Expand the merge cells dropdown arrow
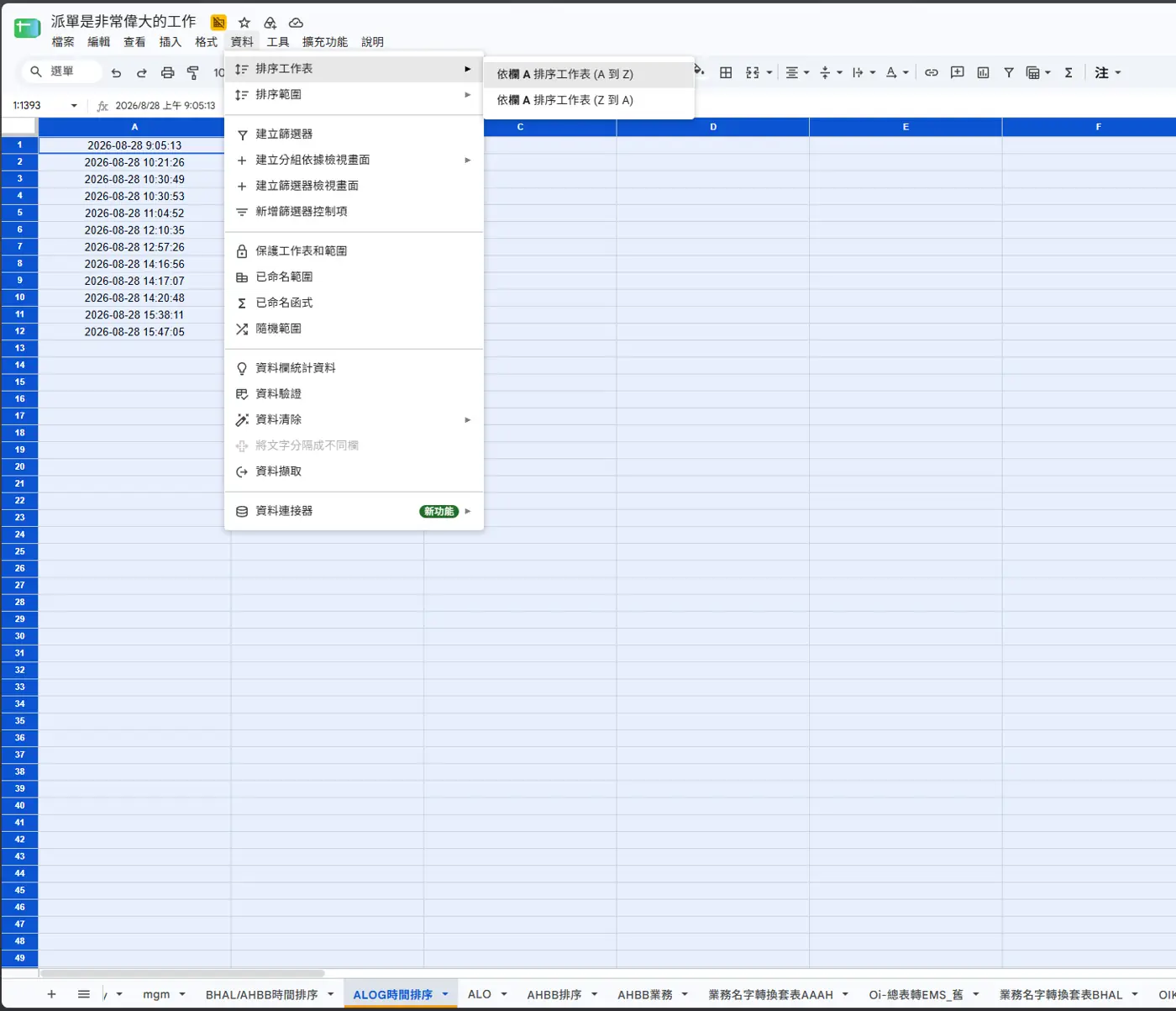The image size is (1176, 1011). coord(769,72)
